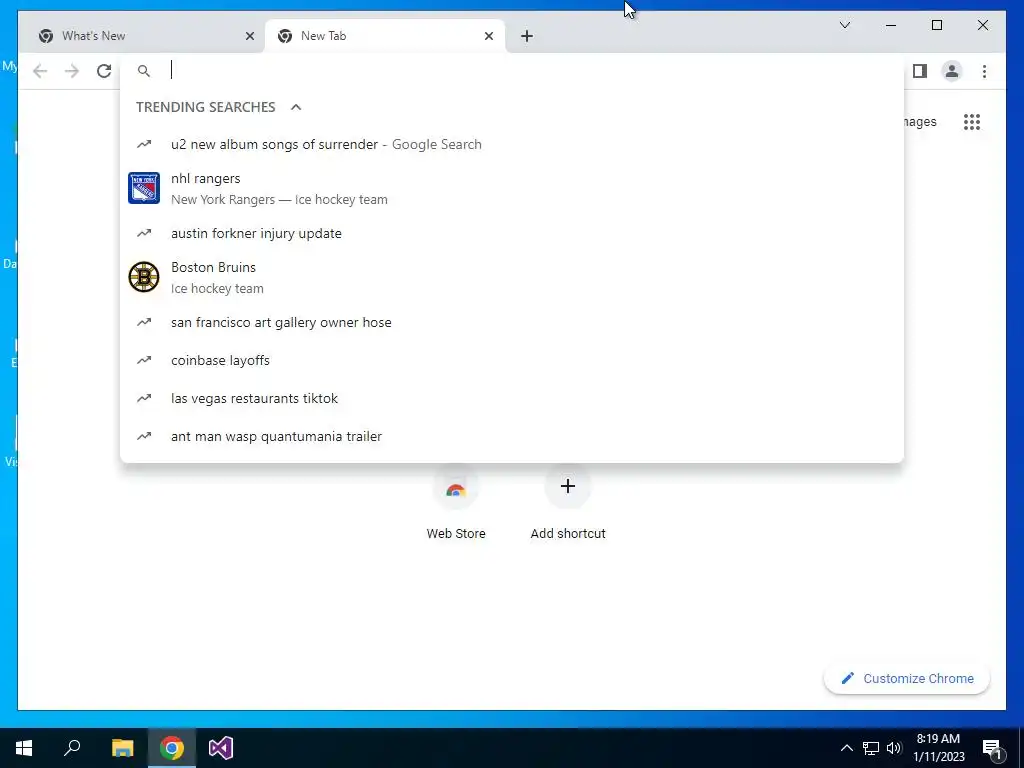Choose ant man wasp quantumania trailer
Screen dimensions: 1024x768
tap(512, 436)
